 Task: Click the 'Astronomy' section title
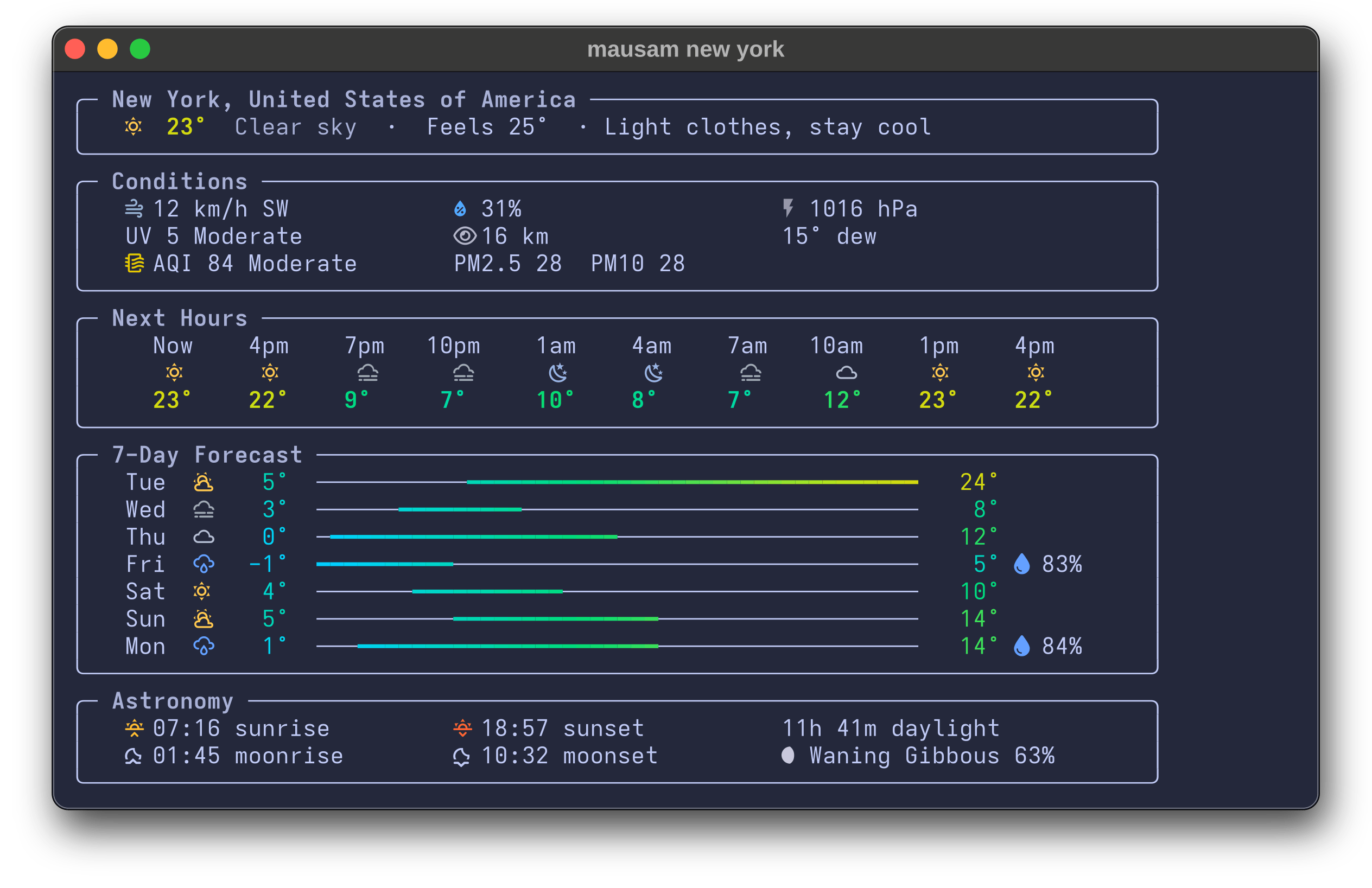pos(173,701)
